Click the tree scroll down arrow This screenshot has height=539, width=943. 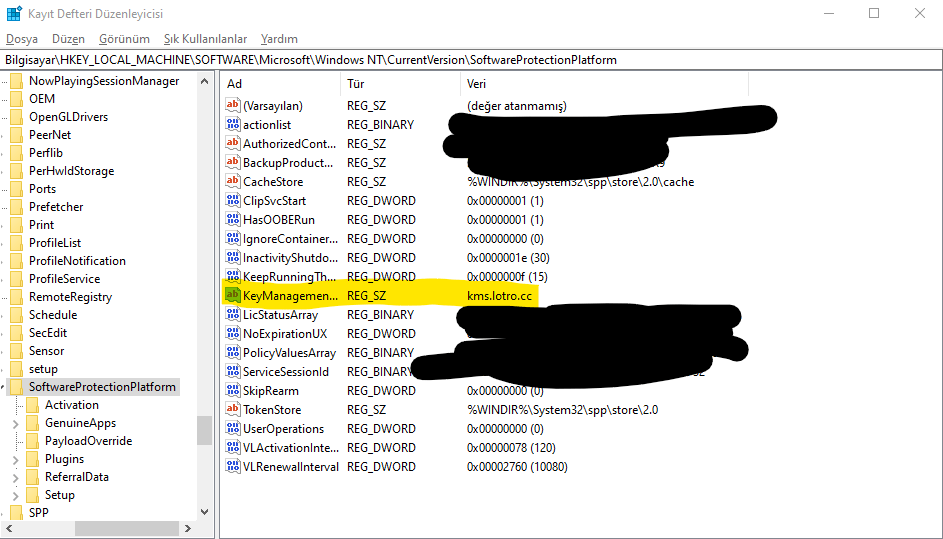pos(204,513)
